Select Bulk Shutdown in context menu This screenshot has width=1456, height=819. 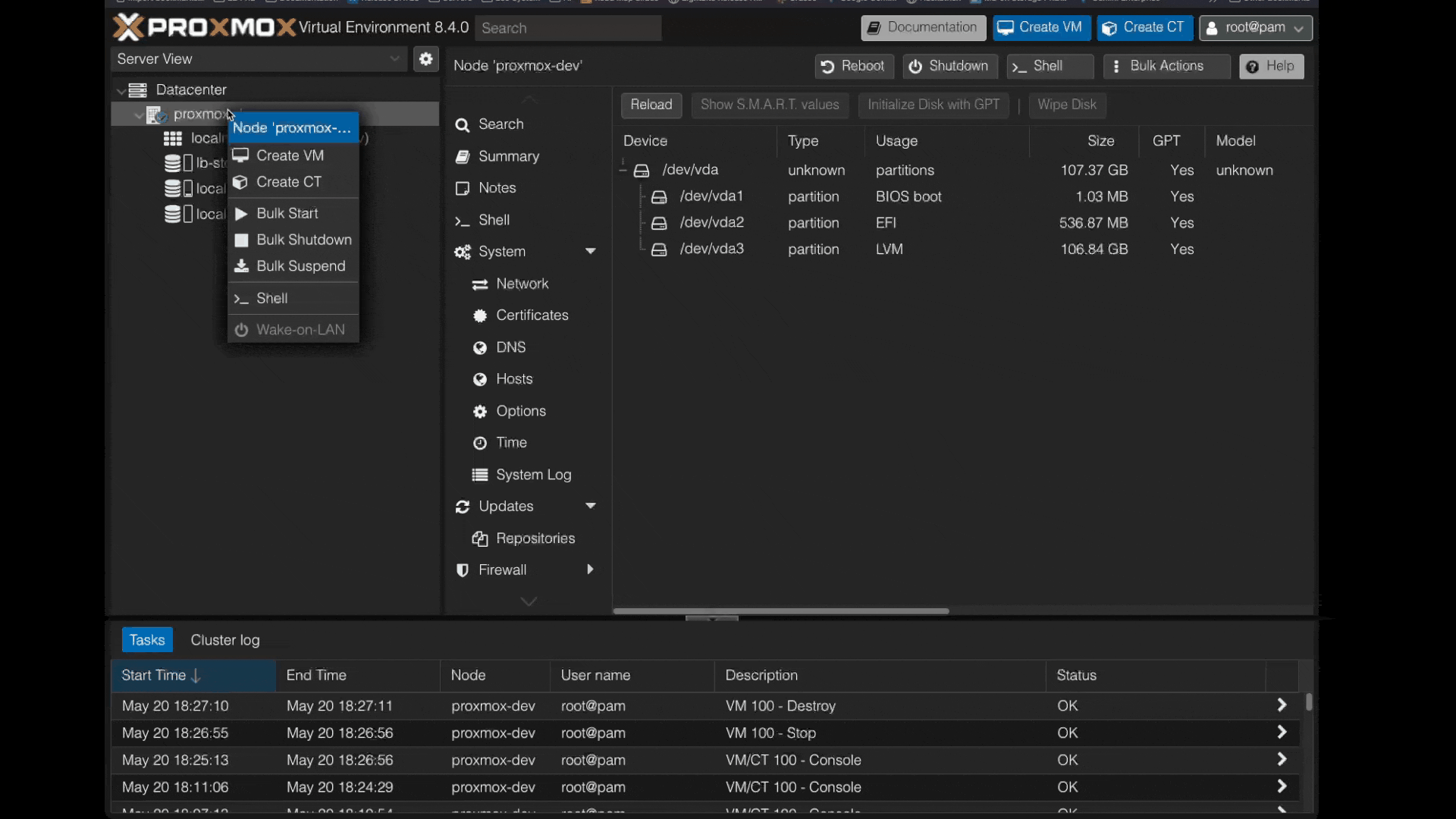pos(293,240)
